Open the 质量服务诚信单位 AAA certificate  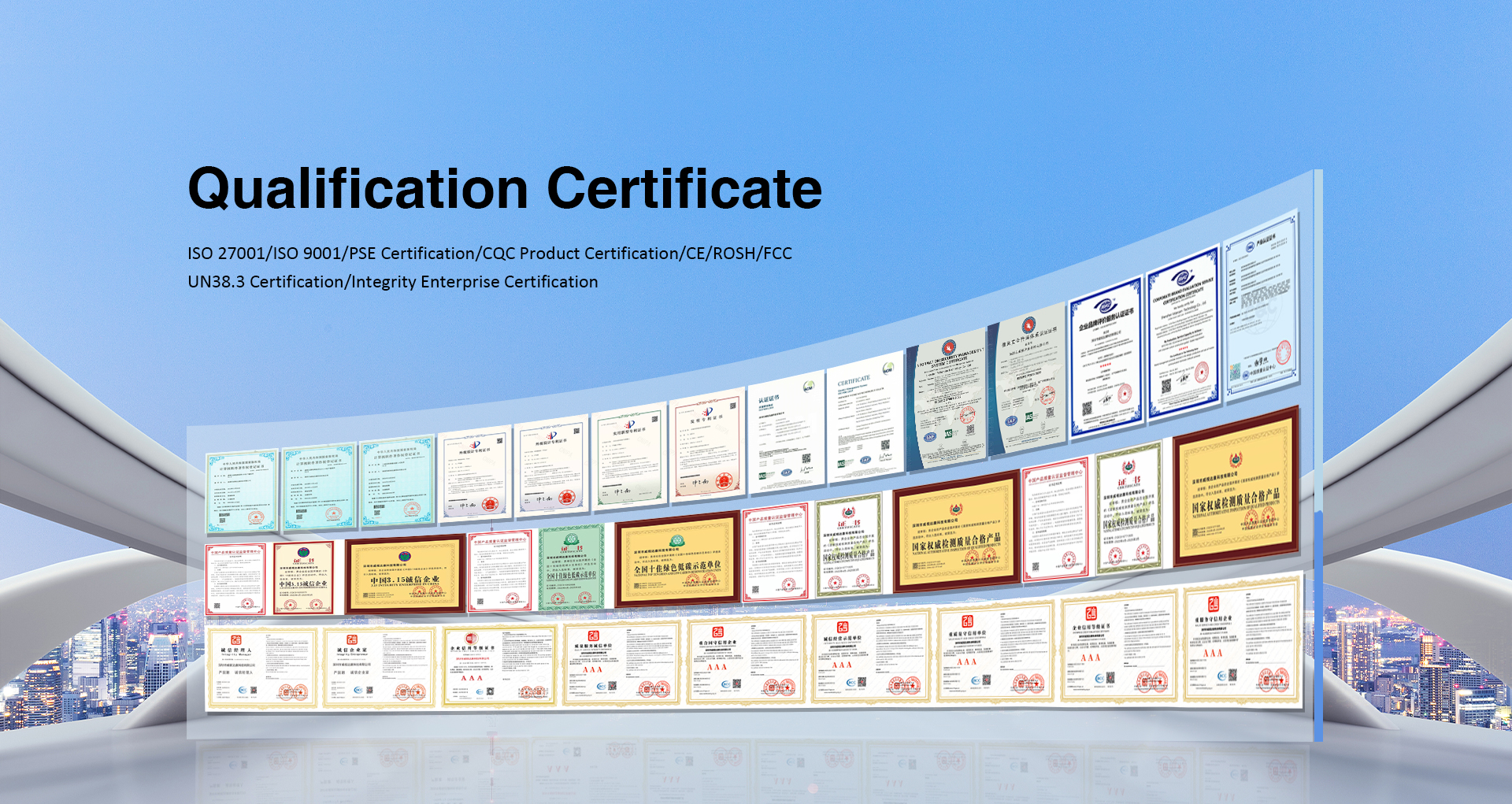pyautogui.click(x=621, y=662)
